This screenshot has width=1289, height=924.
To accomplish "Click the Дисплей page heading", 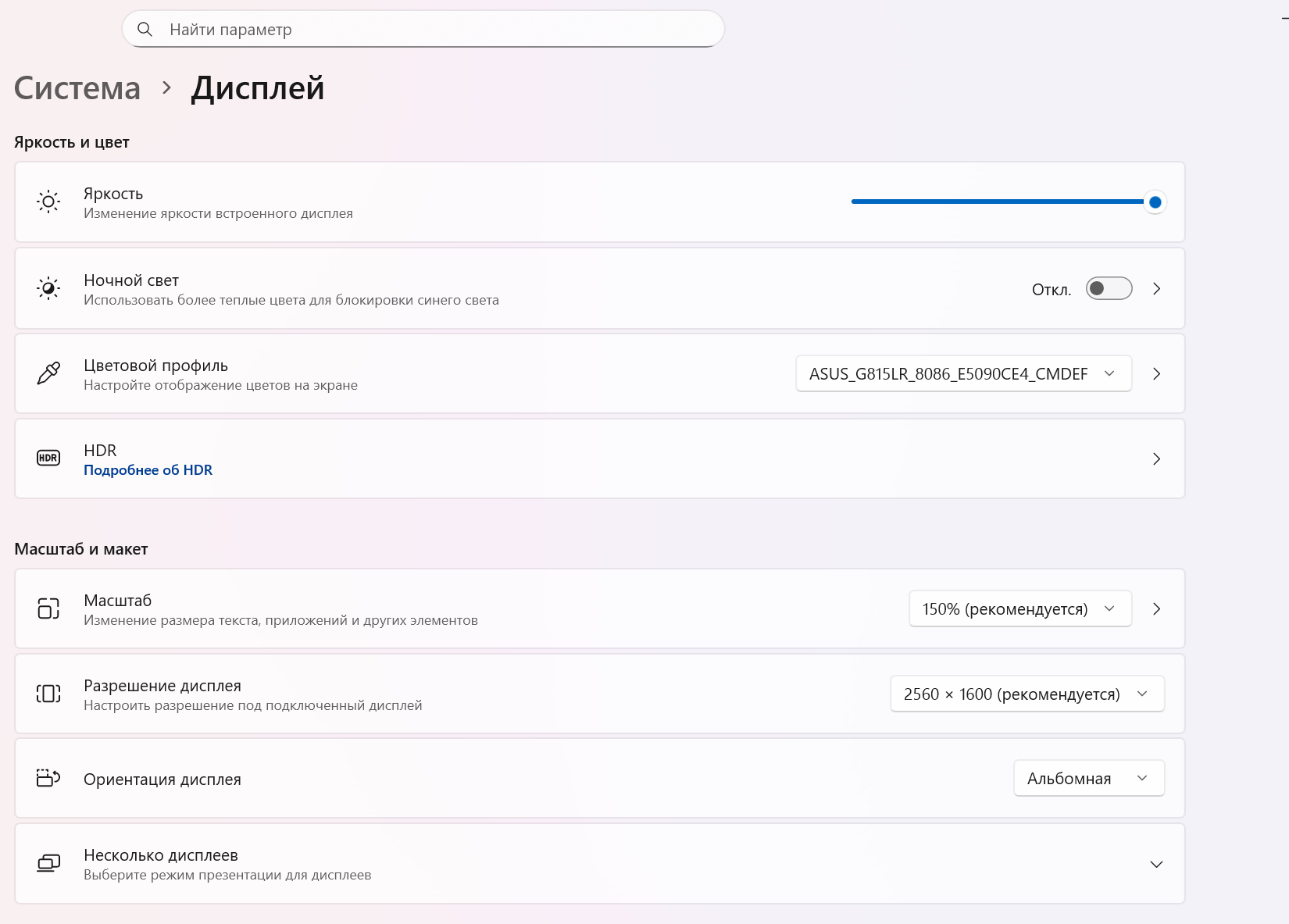I will [258, 88].
